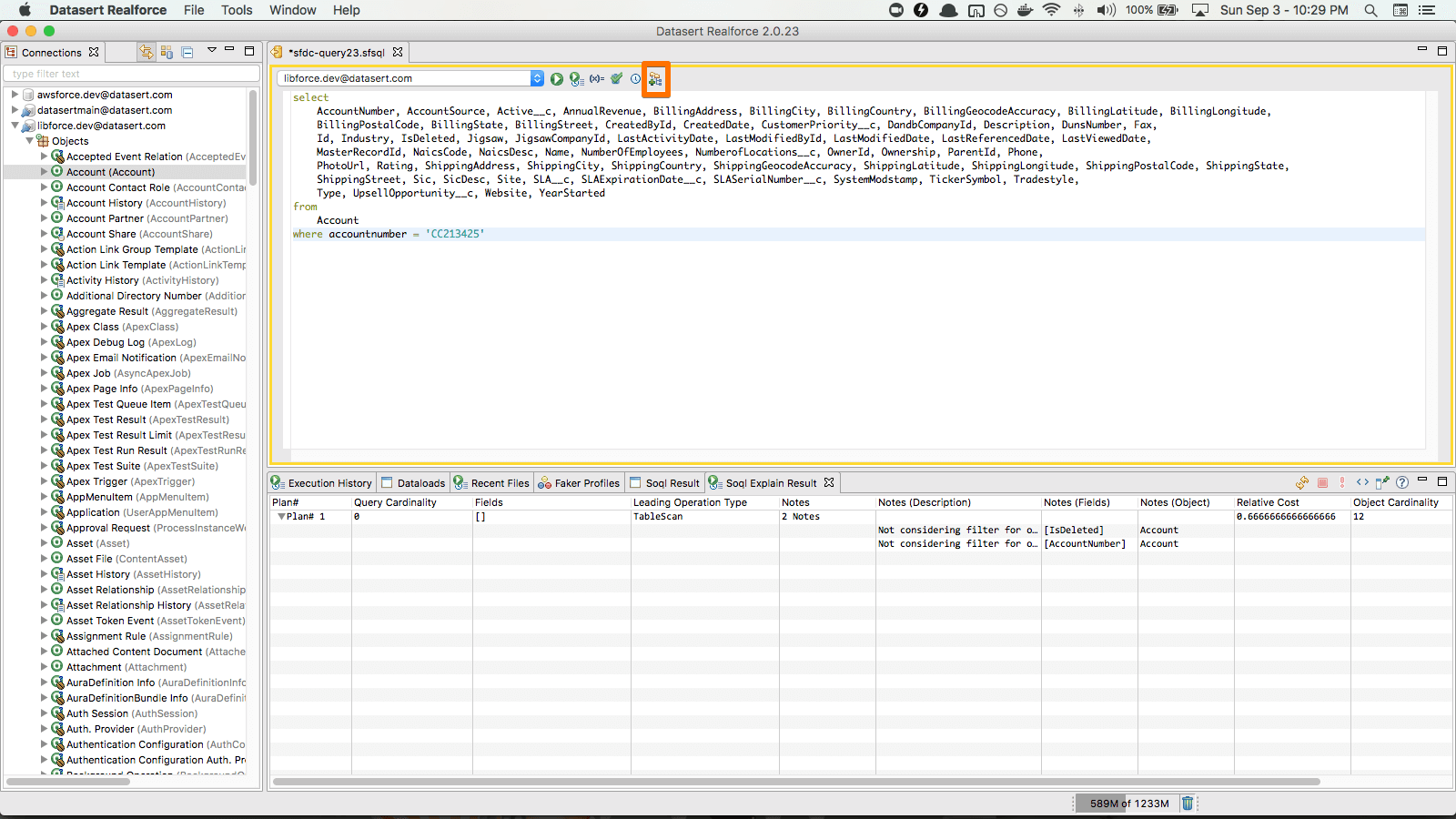Collapse the Objects tree node
Screen dimensions: 1456x819
click(29, 141)
